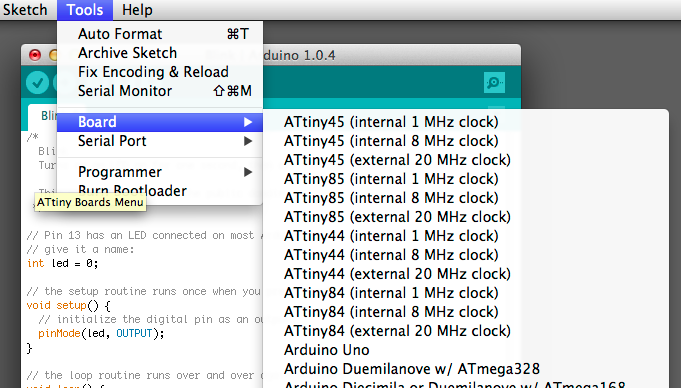
Task: Open Serial Monitor from Tools menu
Action: 160,91
